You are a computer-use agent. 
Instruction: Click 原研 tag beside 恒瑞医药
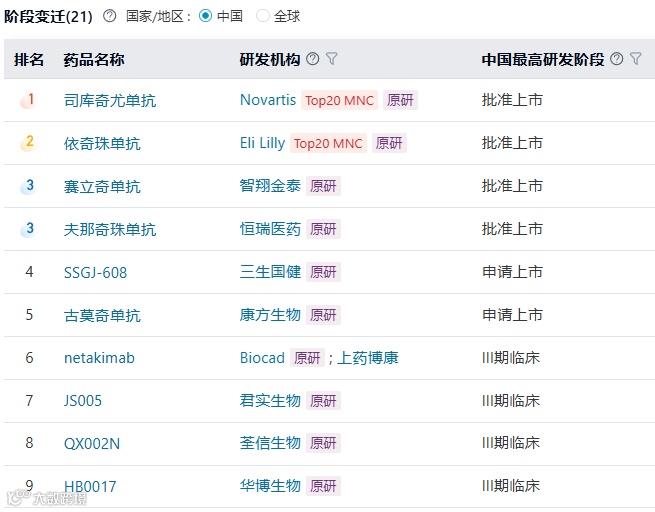point(323,229)
